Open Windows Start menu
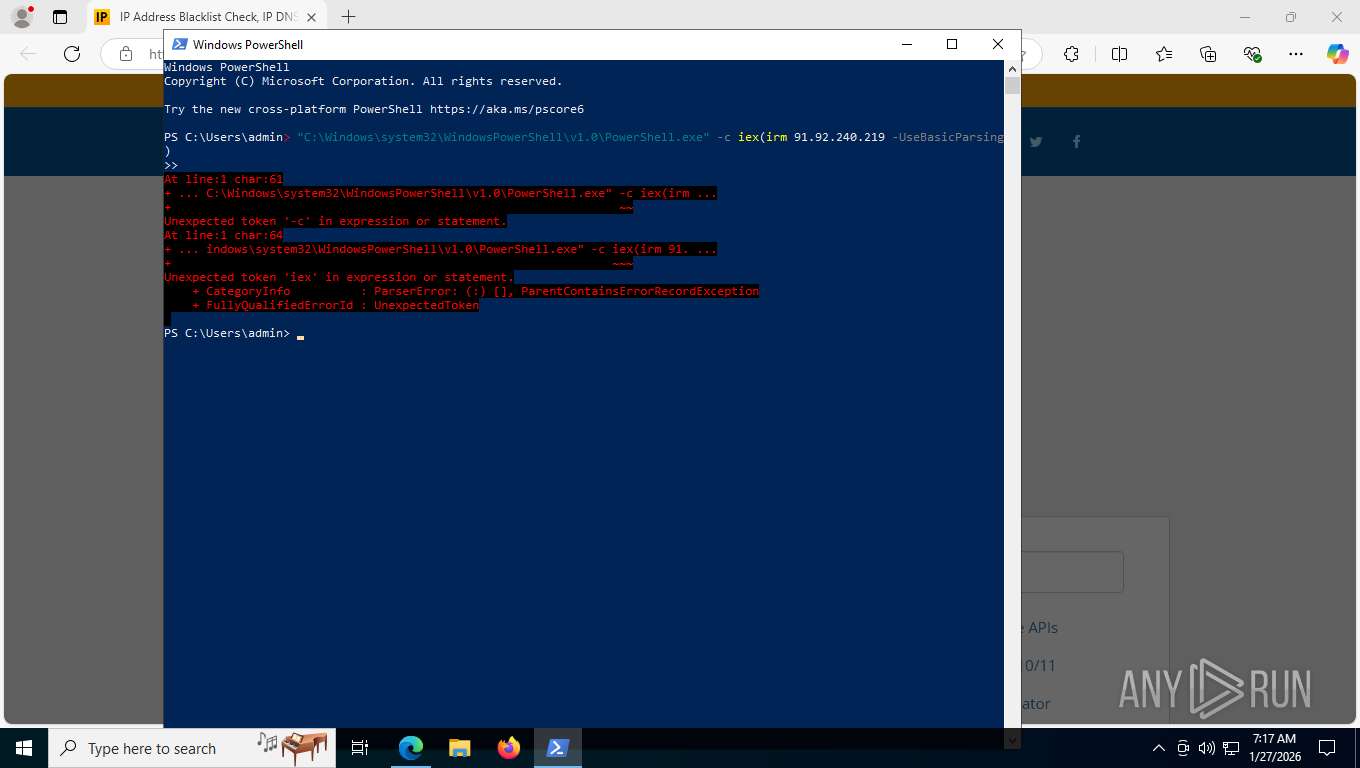Viewport: 1360px width, 768px height. (x=23, y=748)
